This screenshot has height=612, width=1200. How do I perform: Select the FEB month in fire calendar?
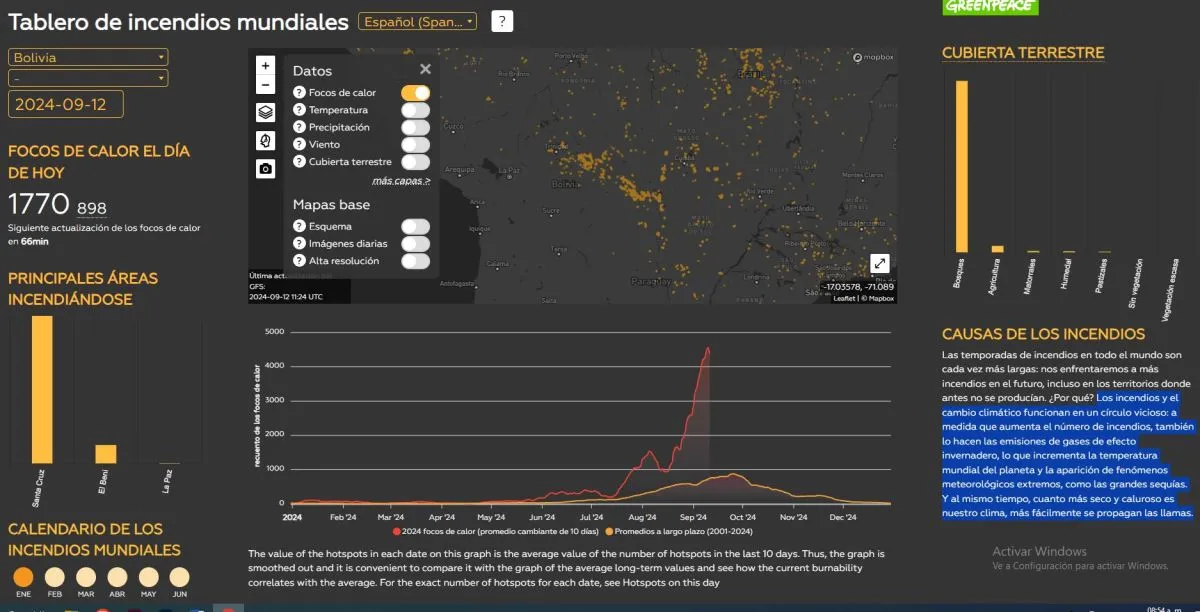[x=55, y=577]
